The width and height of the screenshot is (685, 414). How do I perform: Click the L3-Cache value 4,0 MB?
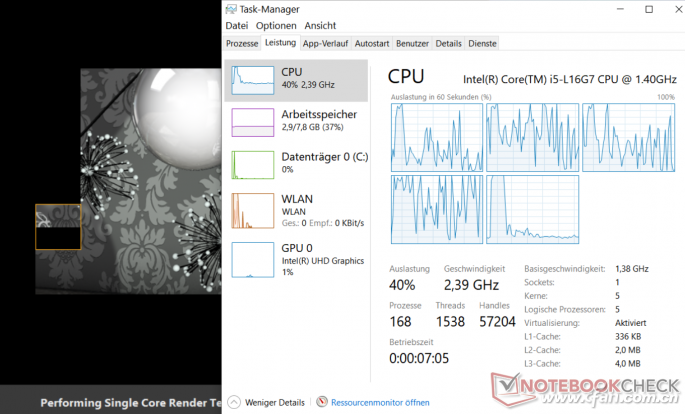(x=627, y=364)
